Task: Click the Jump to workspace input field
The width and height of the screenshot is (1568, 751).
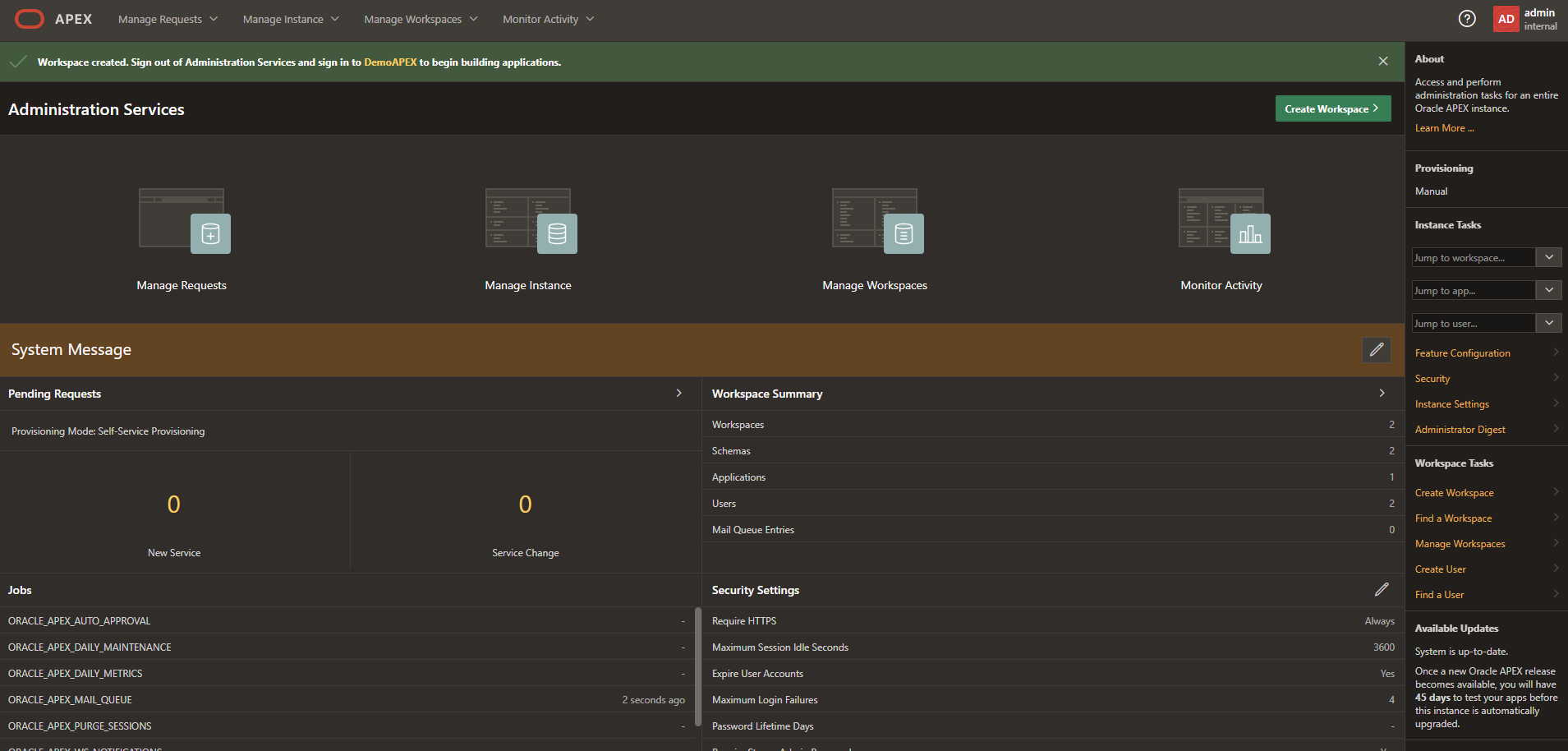Action: coord(1474,257)
